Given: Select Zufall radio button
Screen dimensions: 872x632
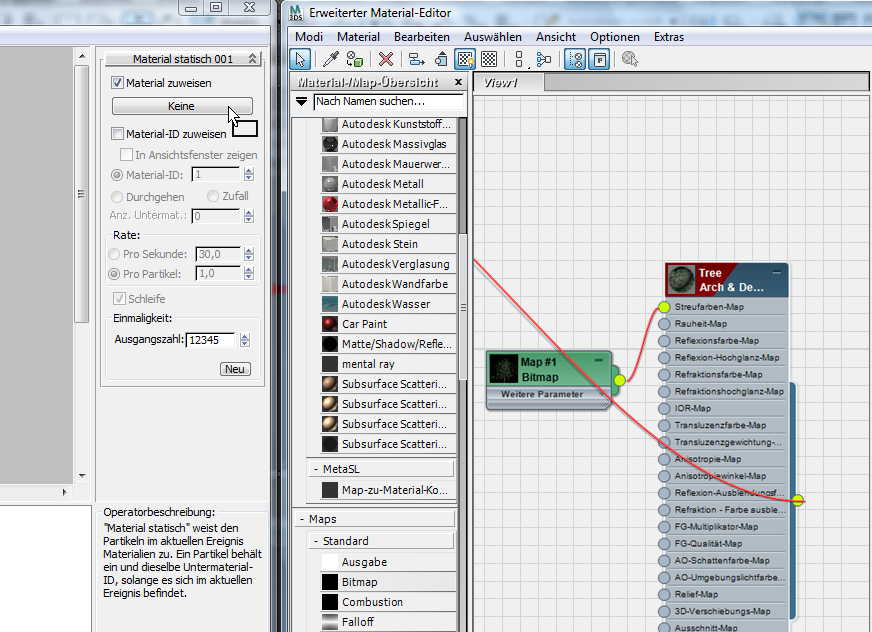Looking at the screenshot, I should pyautogui.click(x=213, y=196).
